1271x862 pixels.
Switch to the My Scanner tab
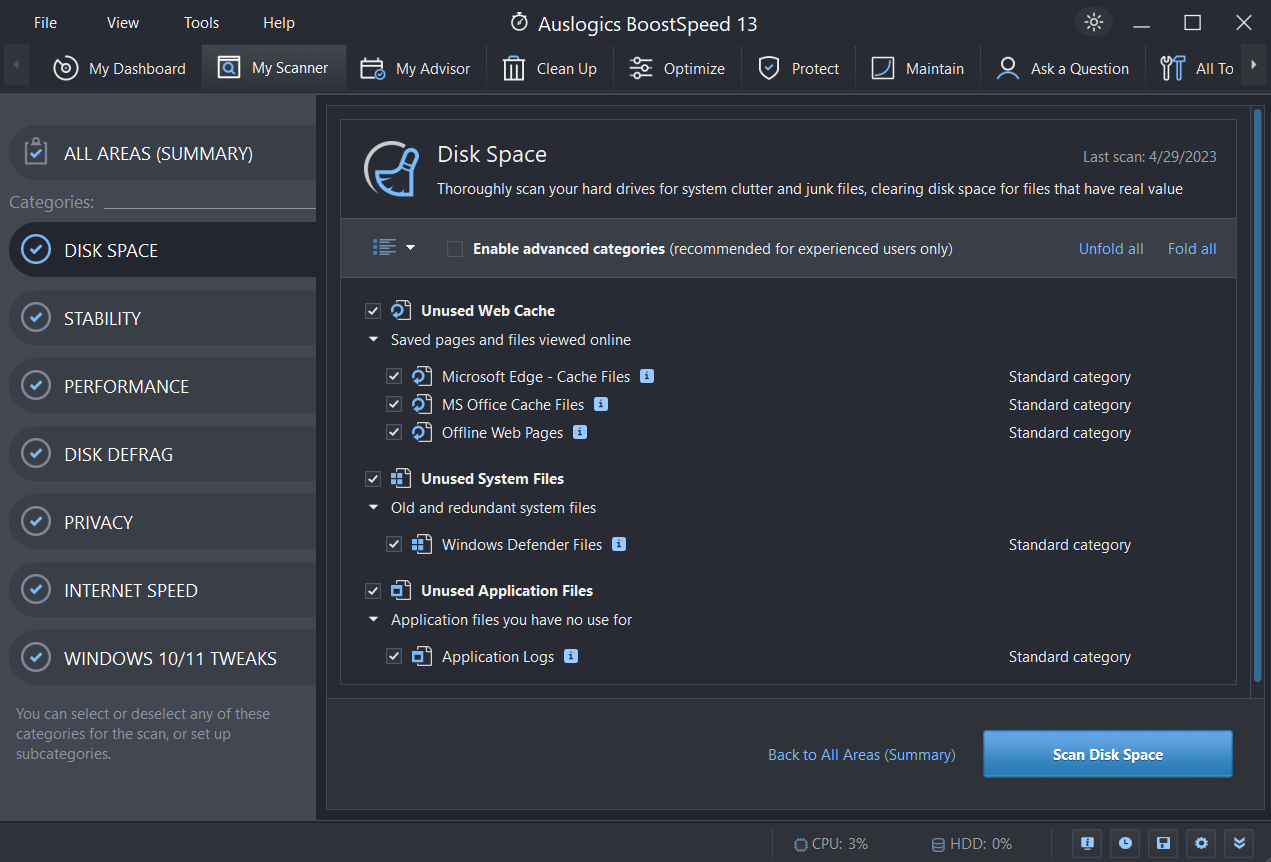click(274, 68)
